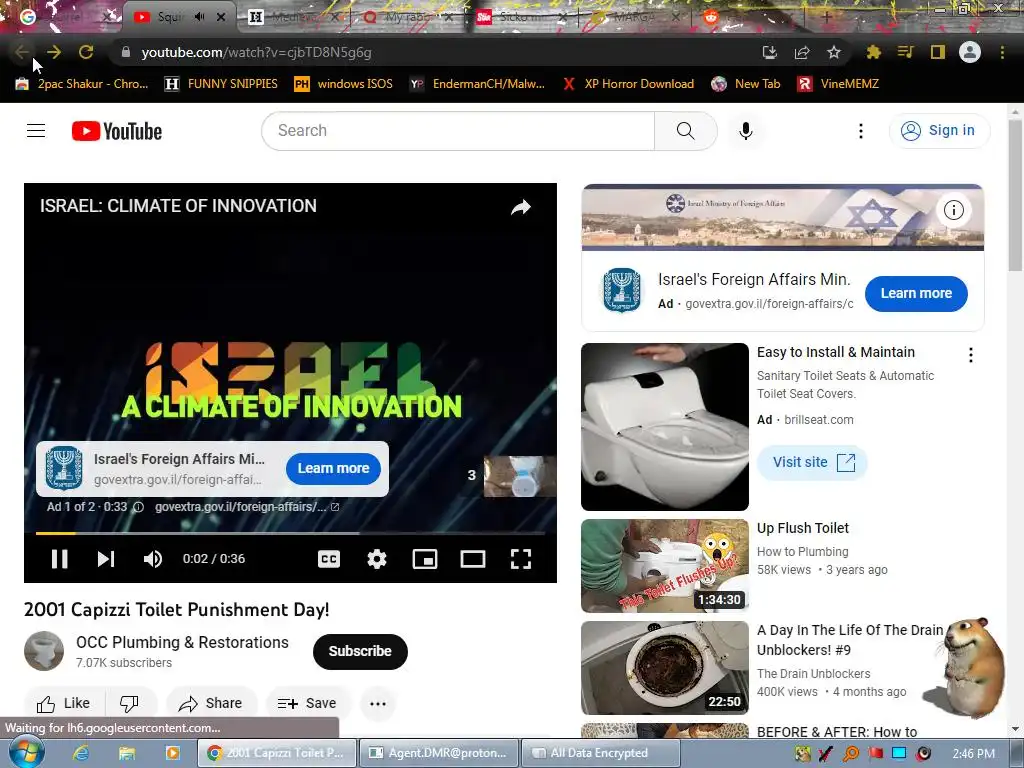Screen dimensions: 1024x768
Task: Go forward in browser
Action: pyautogui.click(x=54, y=52)
